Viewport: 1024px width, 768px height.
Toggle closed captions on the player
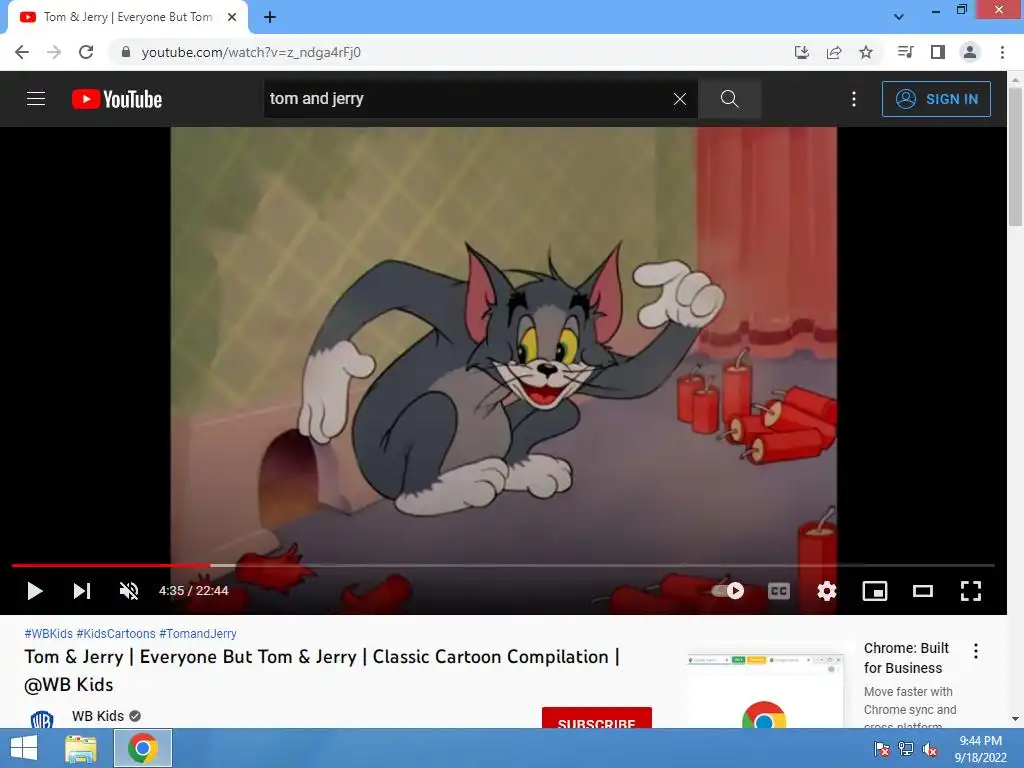pos(778,591)
